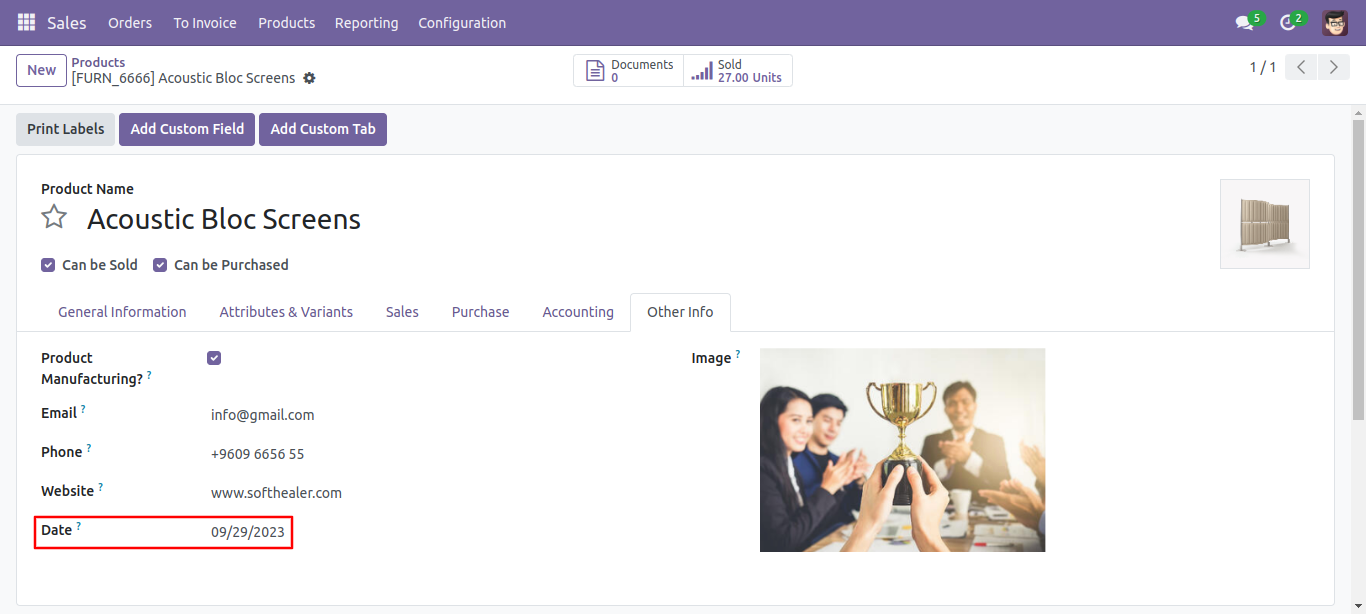Click the help mark next to Image label
Screen dimensions: 1366x614
(738, 354)
